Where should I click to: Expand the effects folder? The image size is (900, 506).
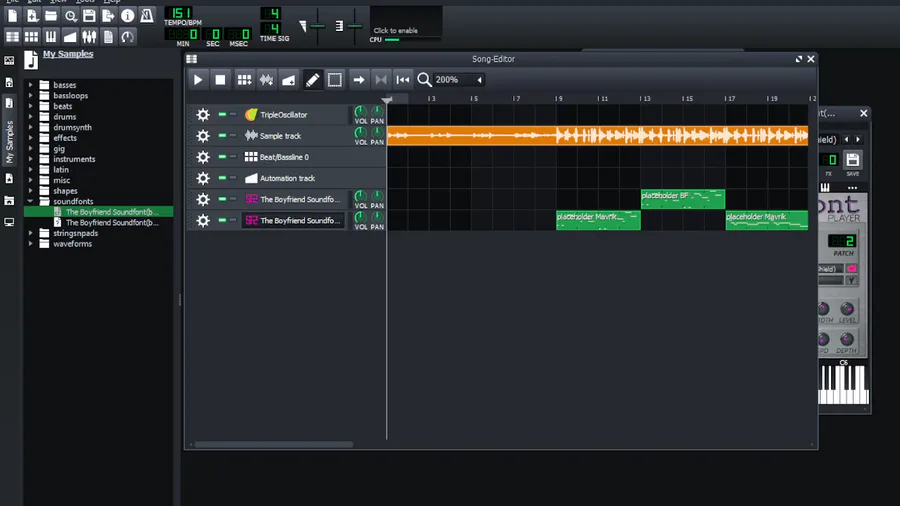click(x=30, y=138)
